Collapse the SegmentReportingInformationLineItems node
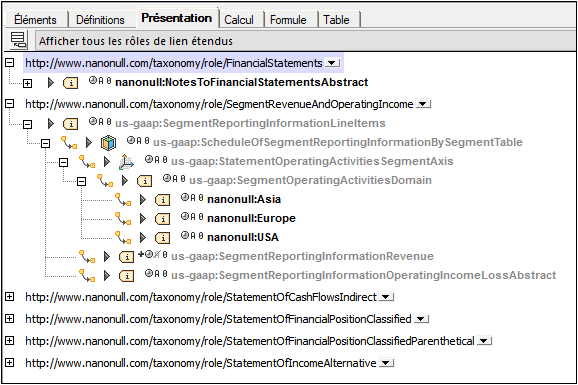578x385 pixels. [x=27, y=124]
